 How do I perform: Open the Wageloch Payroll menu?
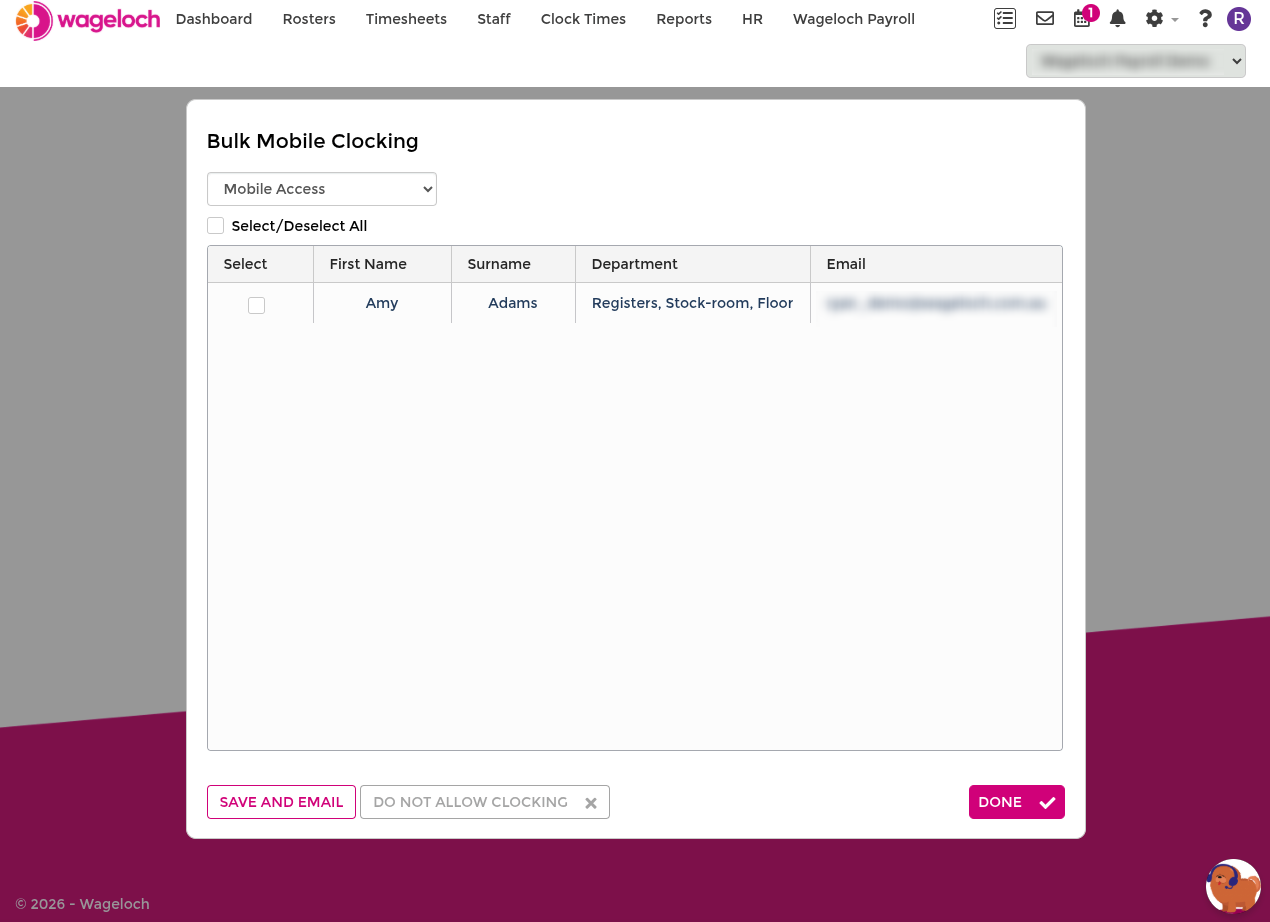pyautogui.click(x=854, y=19)
